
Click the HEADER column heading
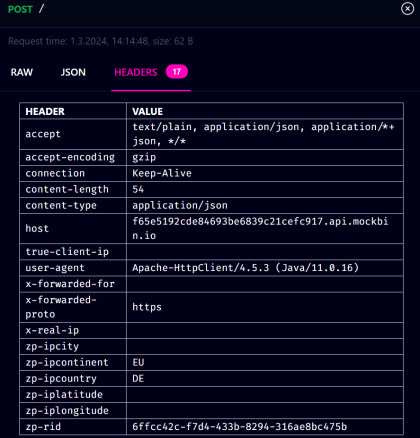45,111
